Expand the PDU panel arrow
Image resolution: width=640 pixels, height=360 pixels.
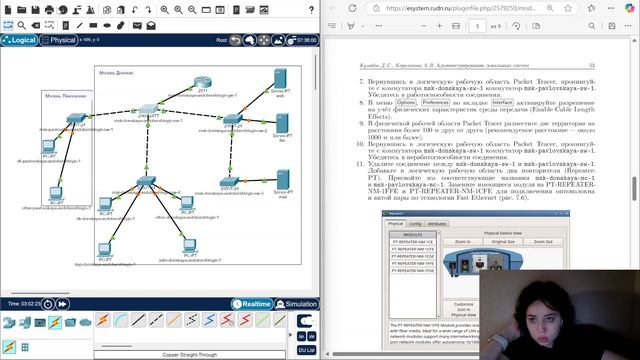tap(291, 335)
